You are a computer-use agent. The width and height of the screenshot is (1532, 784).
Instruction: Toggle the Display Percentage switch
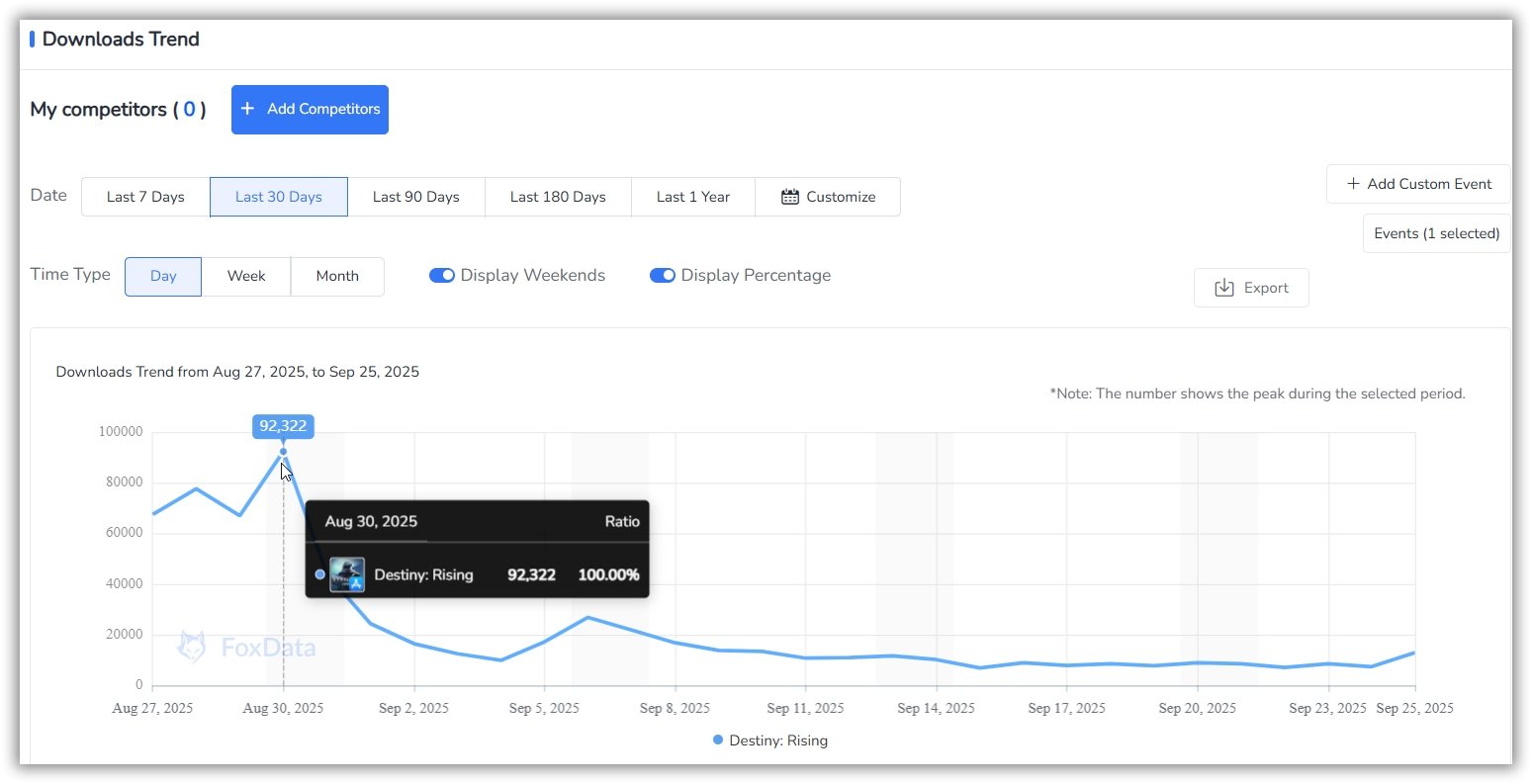click(x=662, y=276)
